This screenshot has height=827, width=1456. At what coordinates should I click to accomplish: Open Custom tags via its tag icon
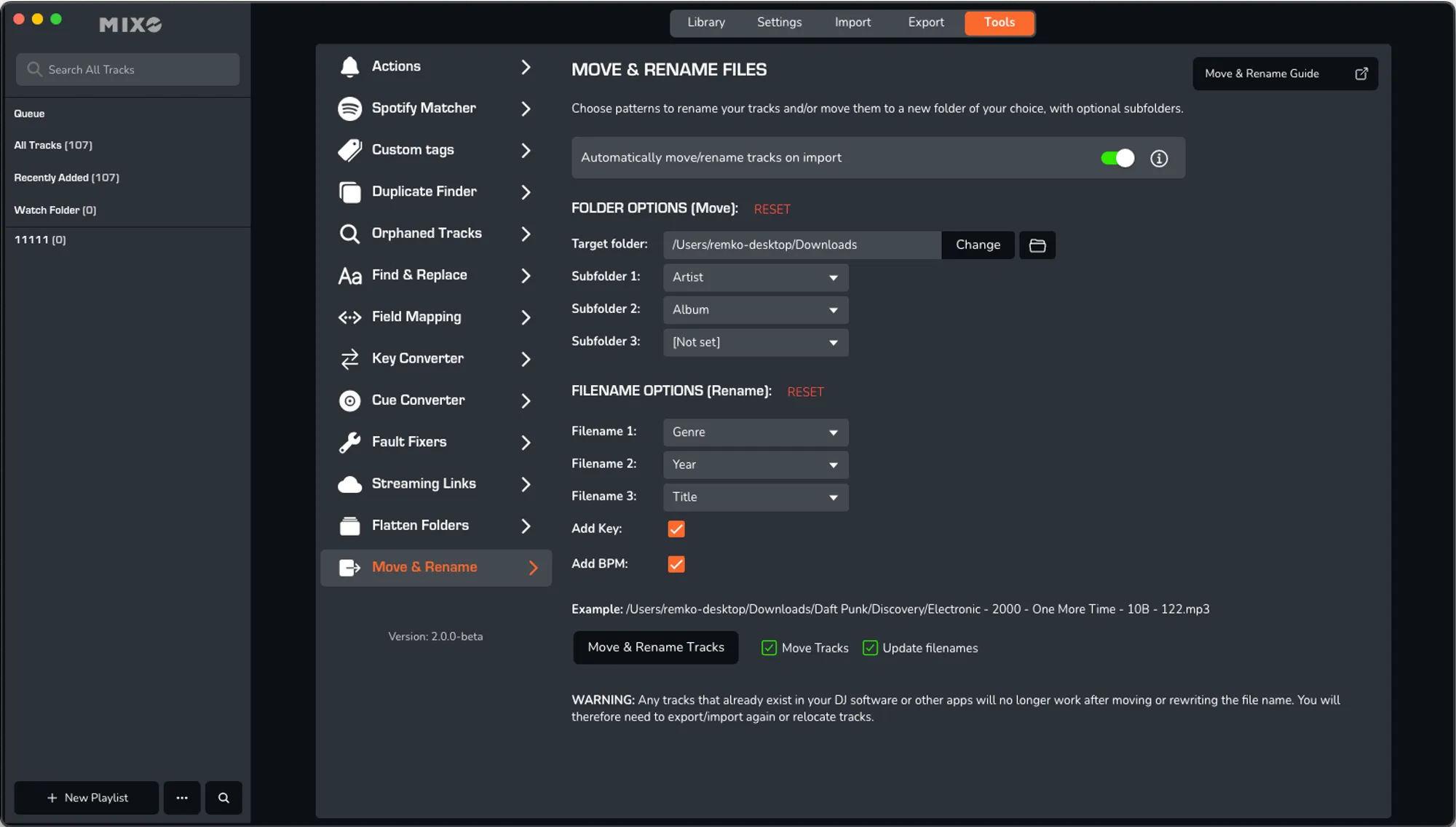pyautogui.click(x=349, y=150)
